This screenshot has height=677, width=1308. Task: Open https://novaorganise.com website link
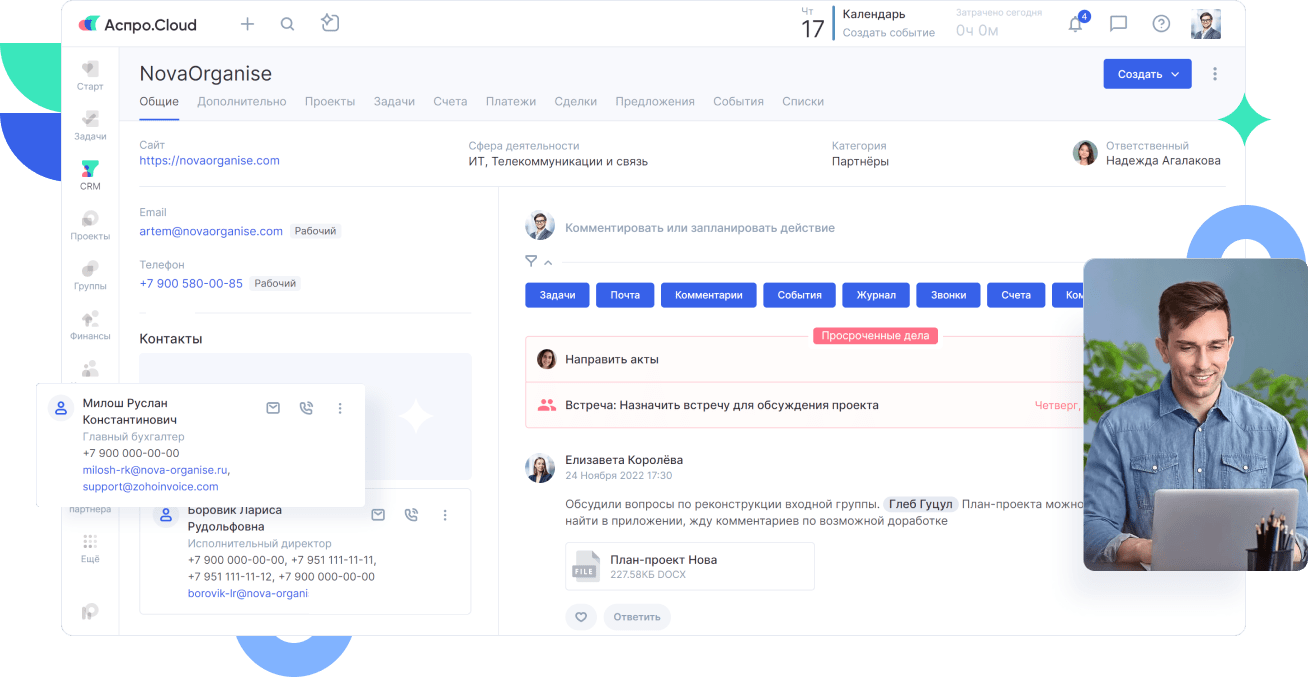(x=209, y=160)
